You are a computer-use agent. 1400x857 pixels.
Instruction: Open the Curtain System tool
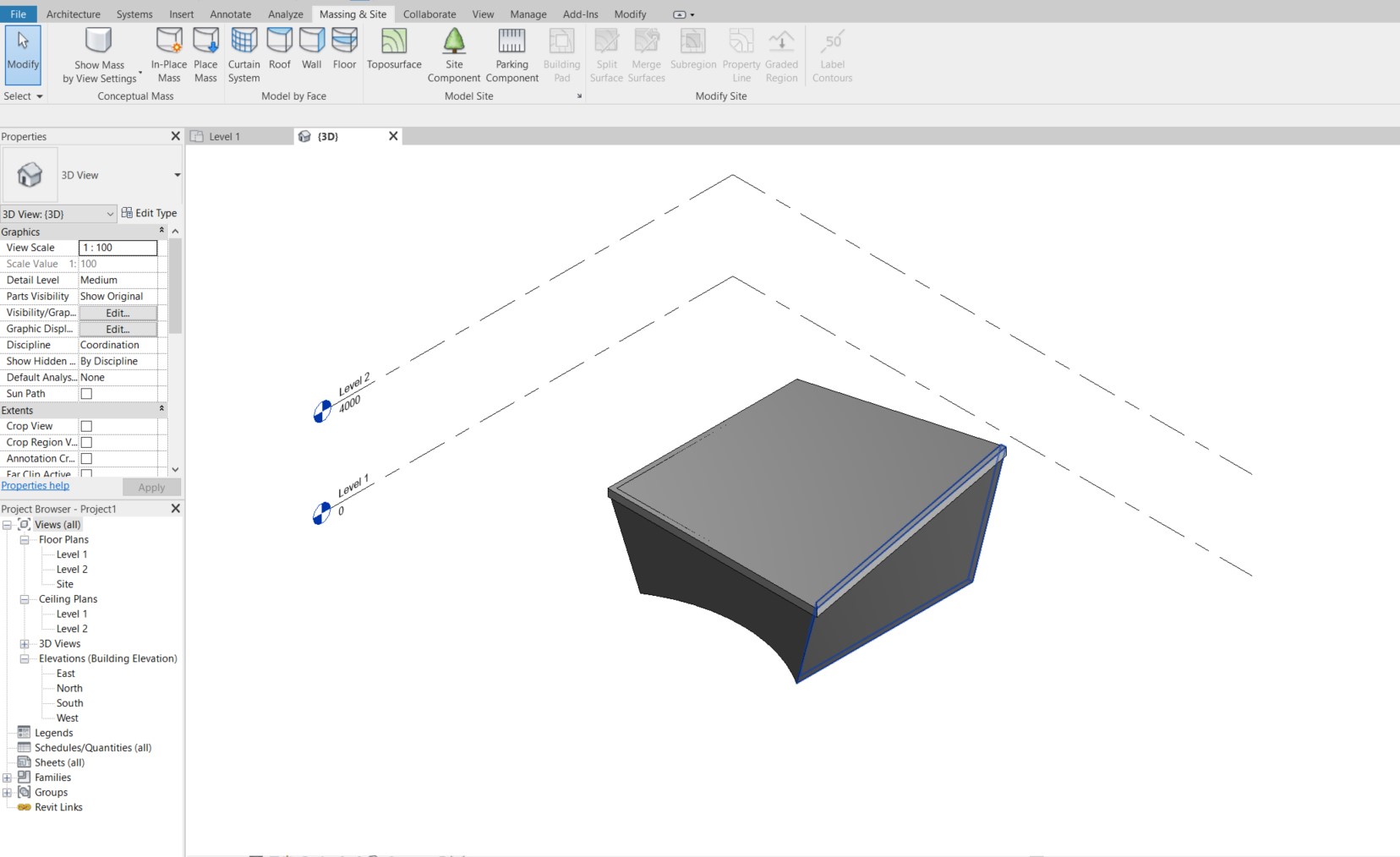pos(243,52)
